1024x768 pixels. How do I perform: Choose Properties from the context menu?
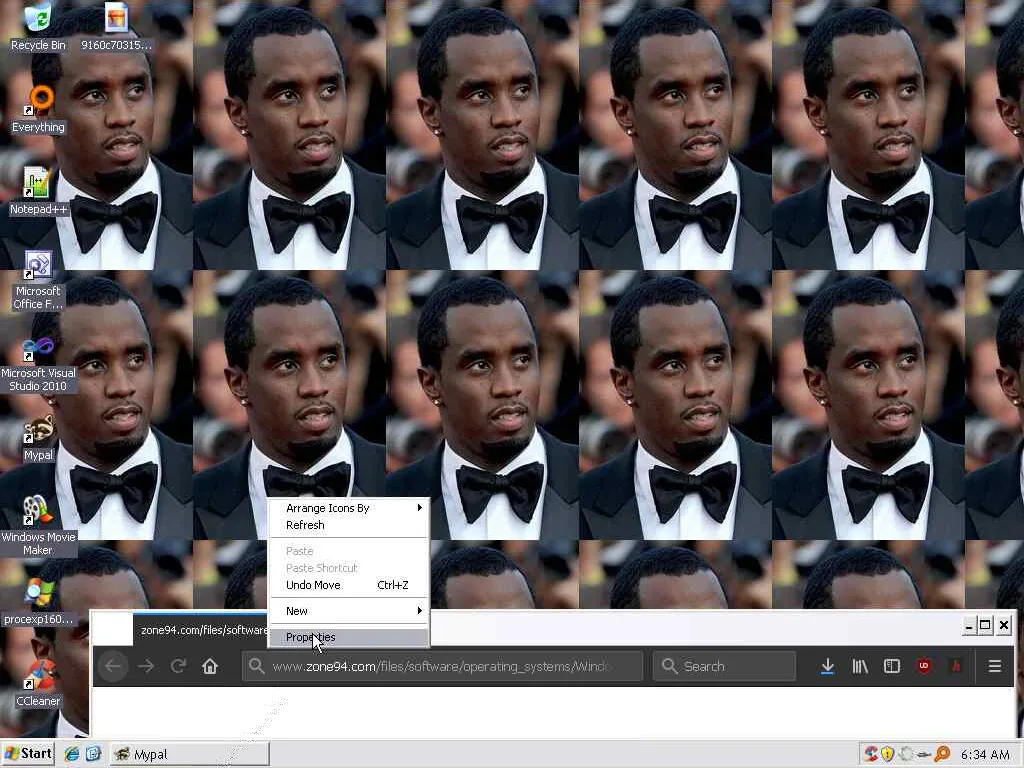point(349,637)
